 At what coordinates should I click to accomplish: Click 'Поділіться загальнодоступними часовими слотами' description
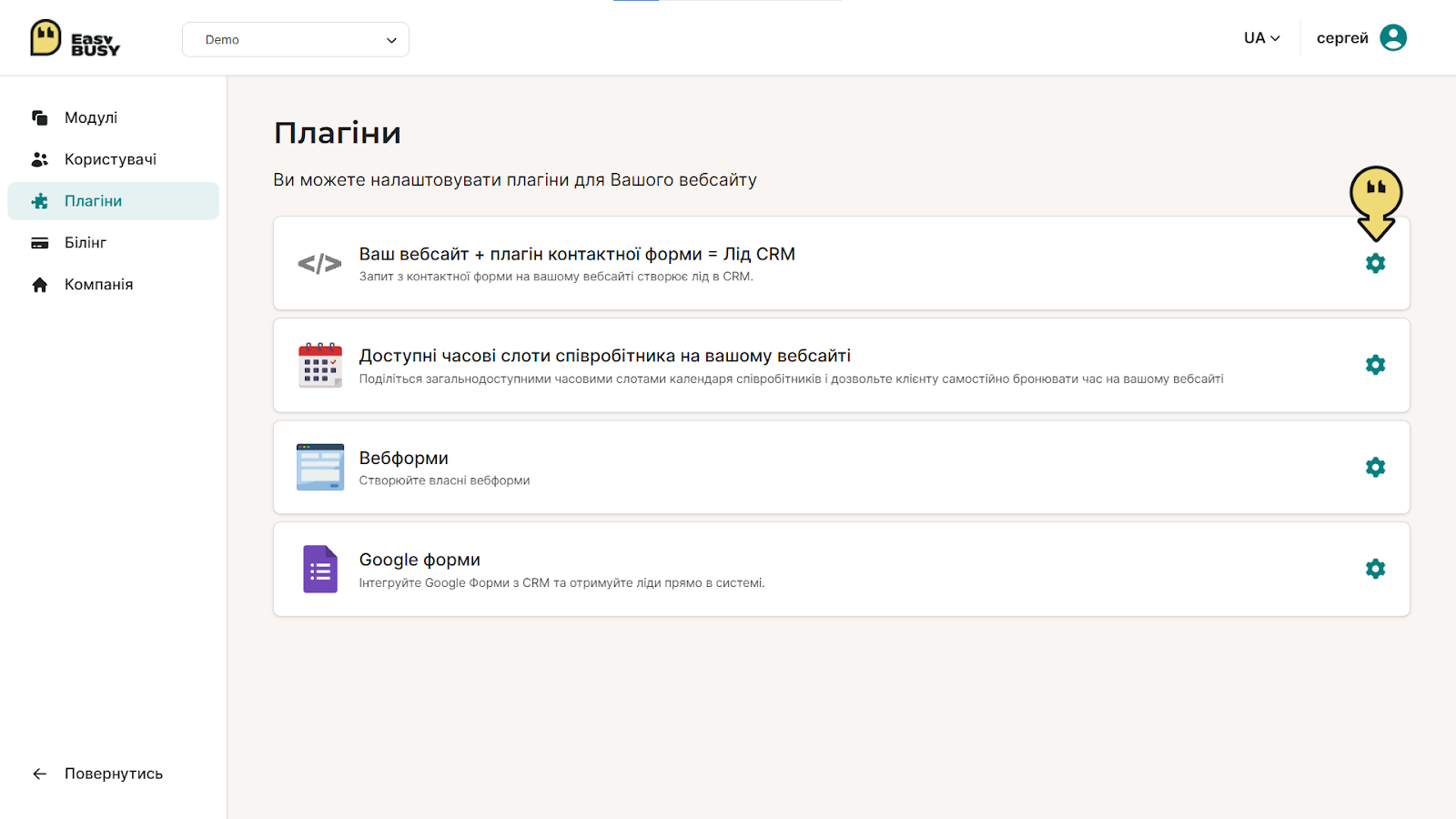pos(791,379)
